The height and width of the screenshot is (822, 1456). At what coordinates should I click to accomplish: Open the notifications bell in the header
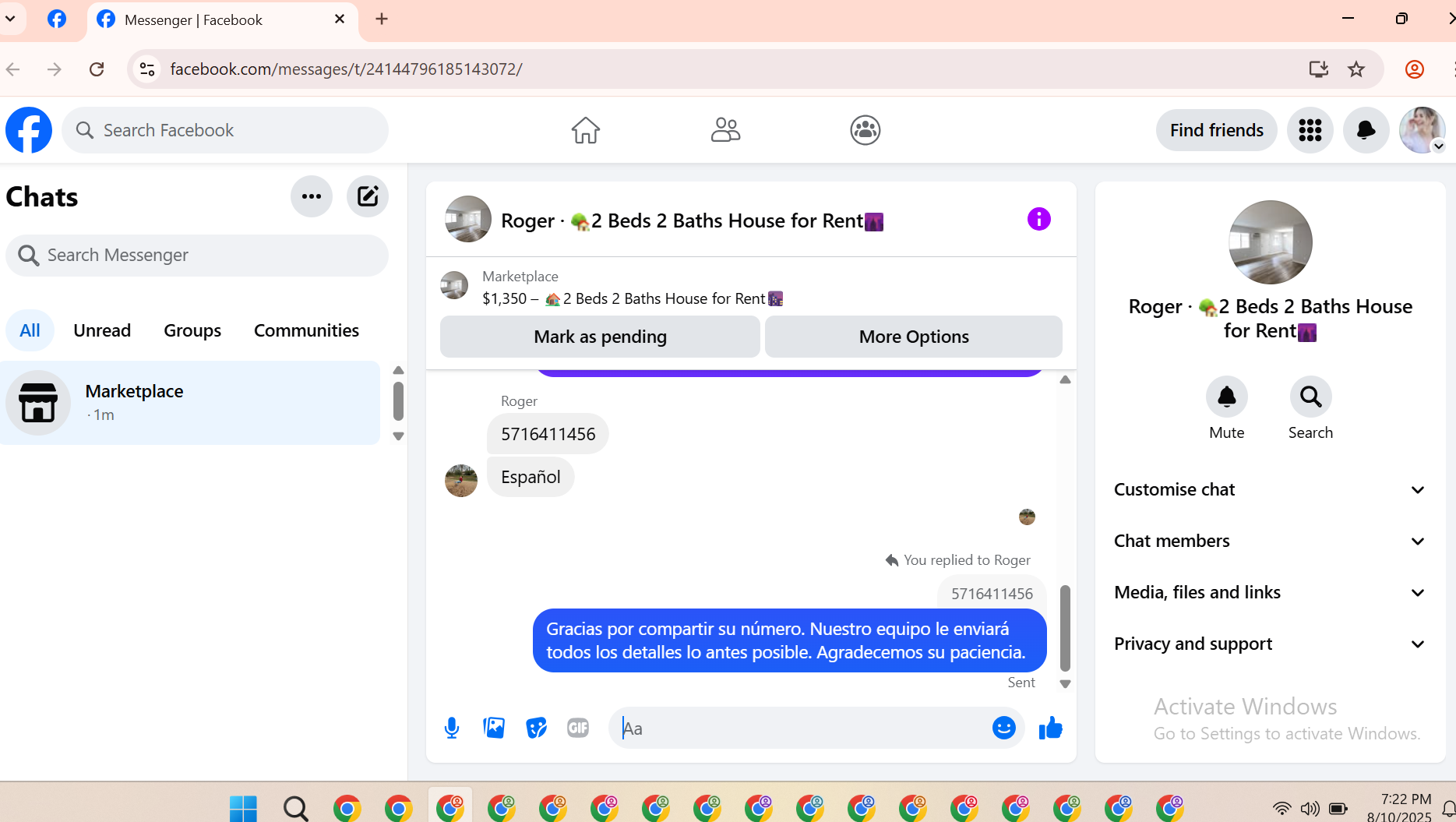[1366, 130]
